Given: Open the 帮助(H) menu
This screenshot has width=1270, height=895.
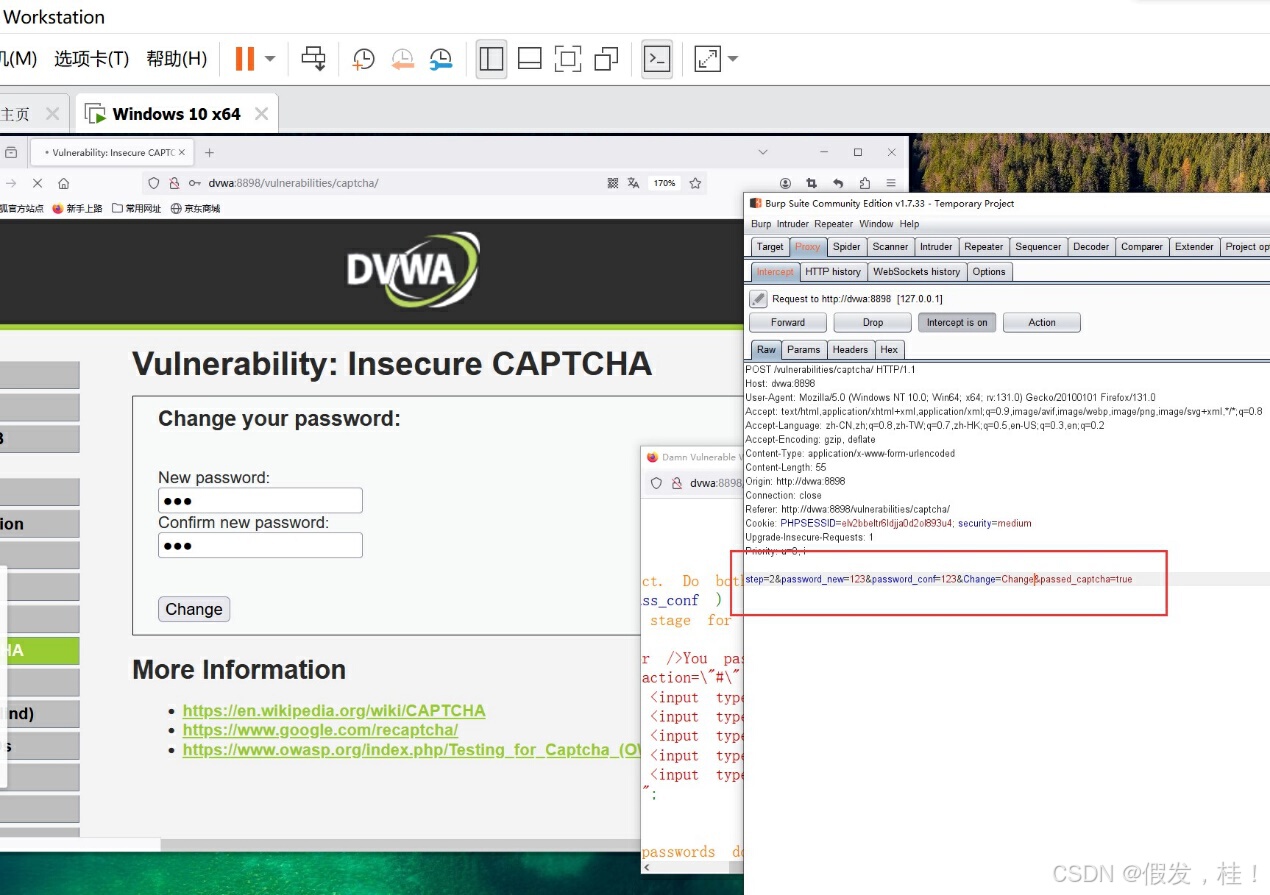Looking at the screenshot, I should click(x=176, y=58).
